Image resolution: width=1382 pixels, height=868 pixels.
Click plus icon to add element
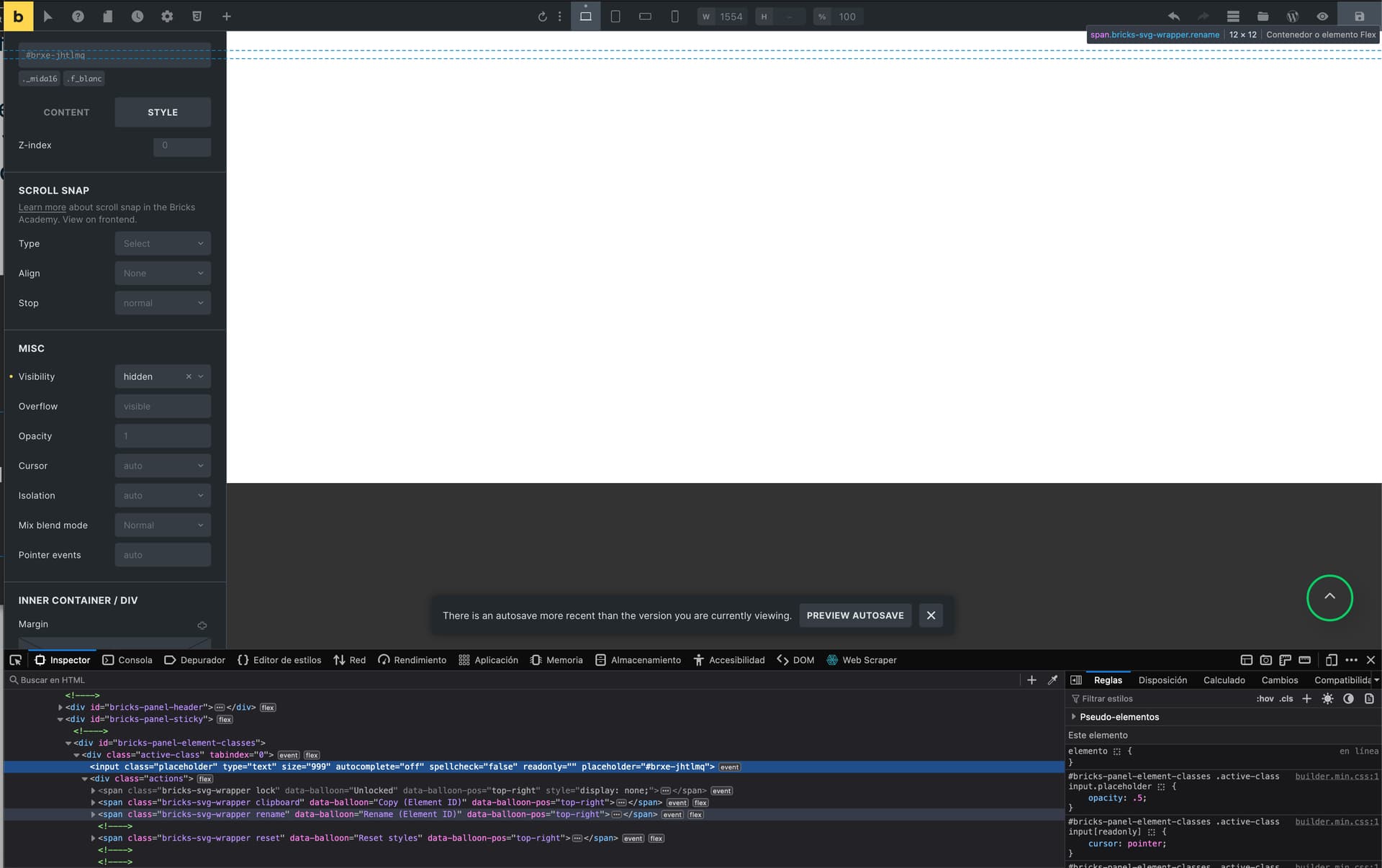226,17
